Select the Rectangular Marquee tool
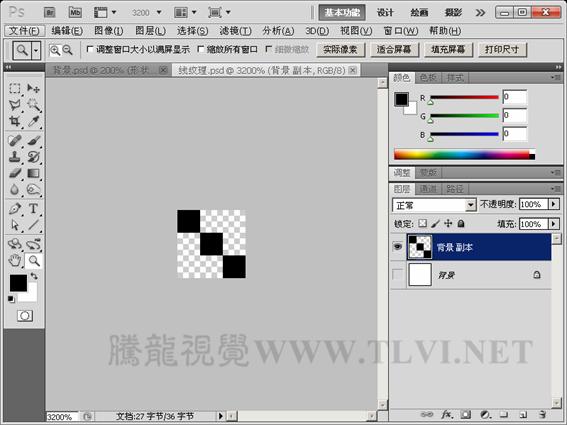Viewport: 567px width, 425px height. pyautogui.click(x=14, y=88)
